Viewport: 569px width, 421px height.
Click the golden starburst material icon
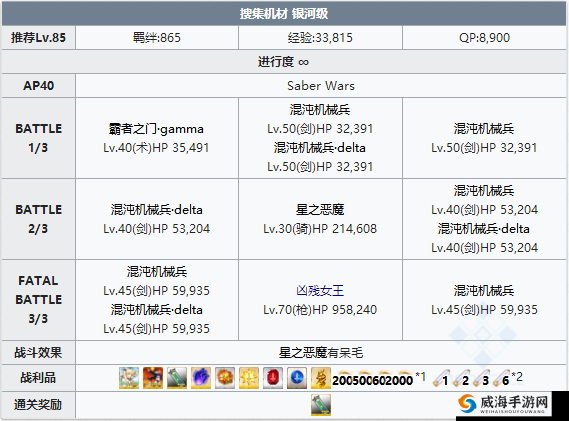249,378
